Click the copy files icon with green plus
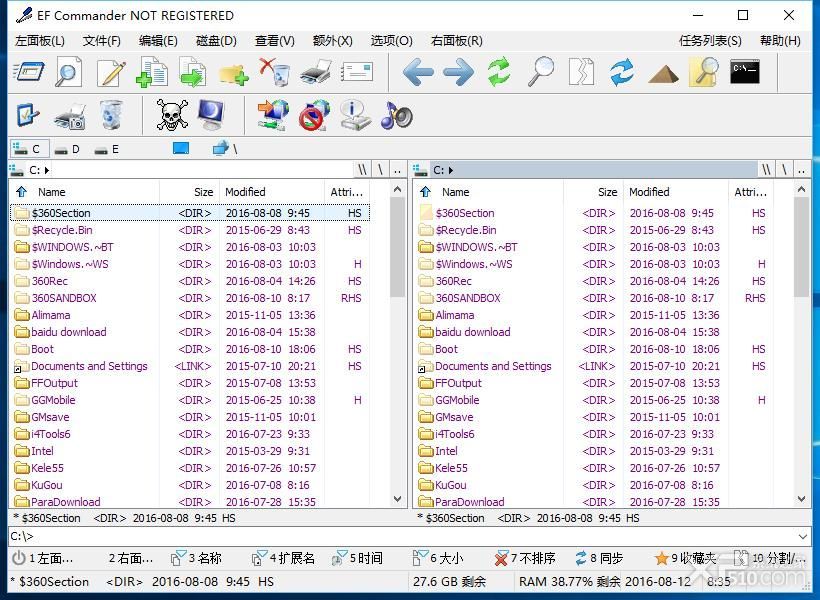Image resolution: width=820 pixels, height=600 pixels. coord(152,72)
